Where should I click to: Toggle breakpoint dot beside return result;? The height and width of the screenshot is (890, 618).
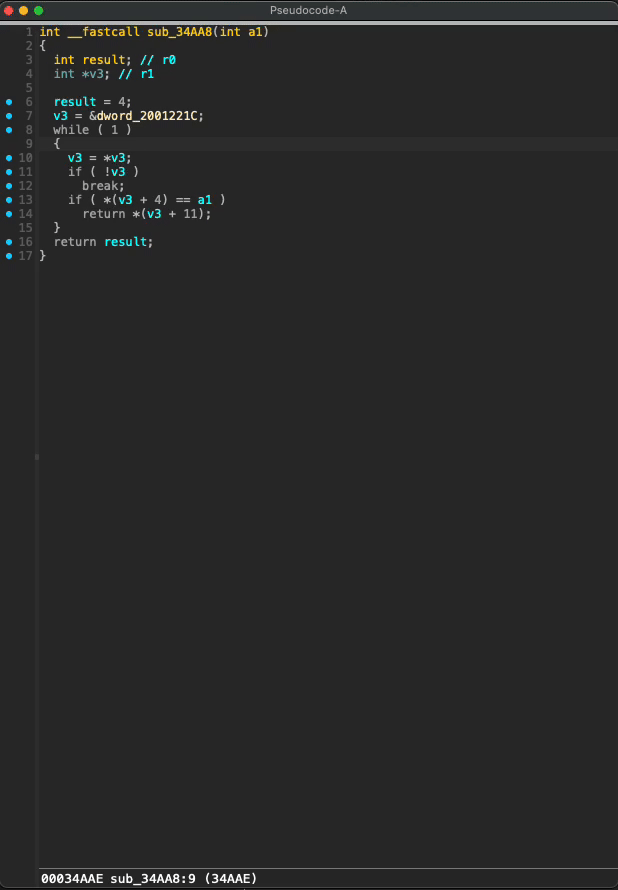[9, 242]
